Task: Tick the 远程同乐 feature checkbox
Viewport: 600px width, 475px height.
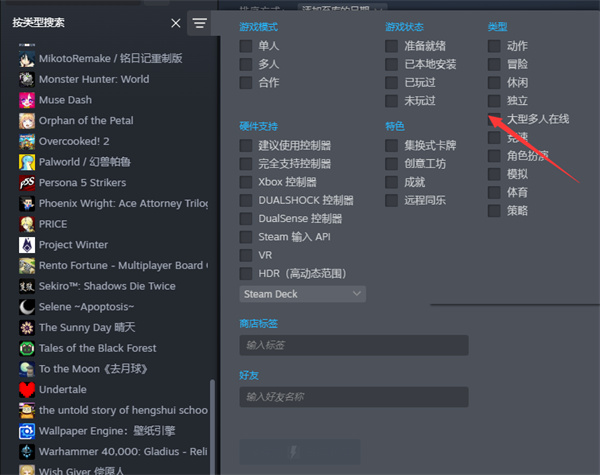Action: click(391, 200)
